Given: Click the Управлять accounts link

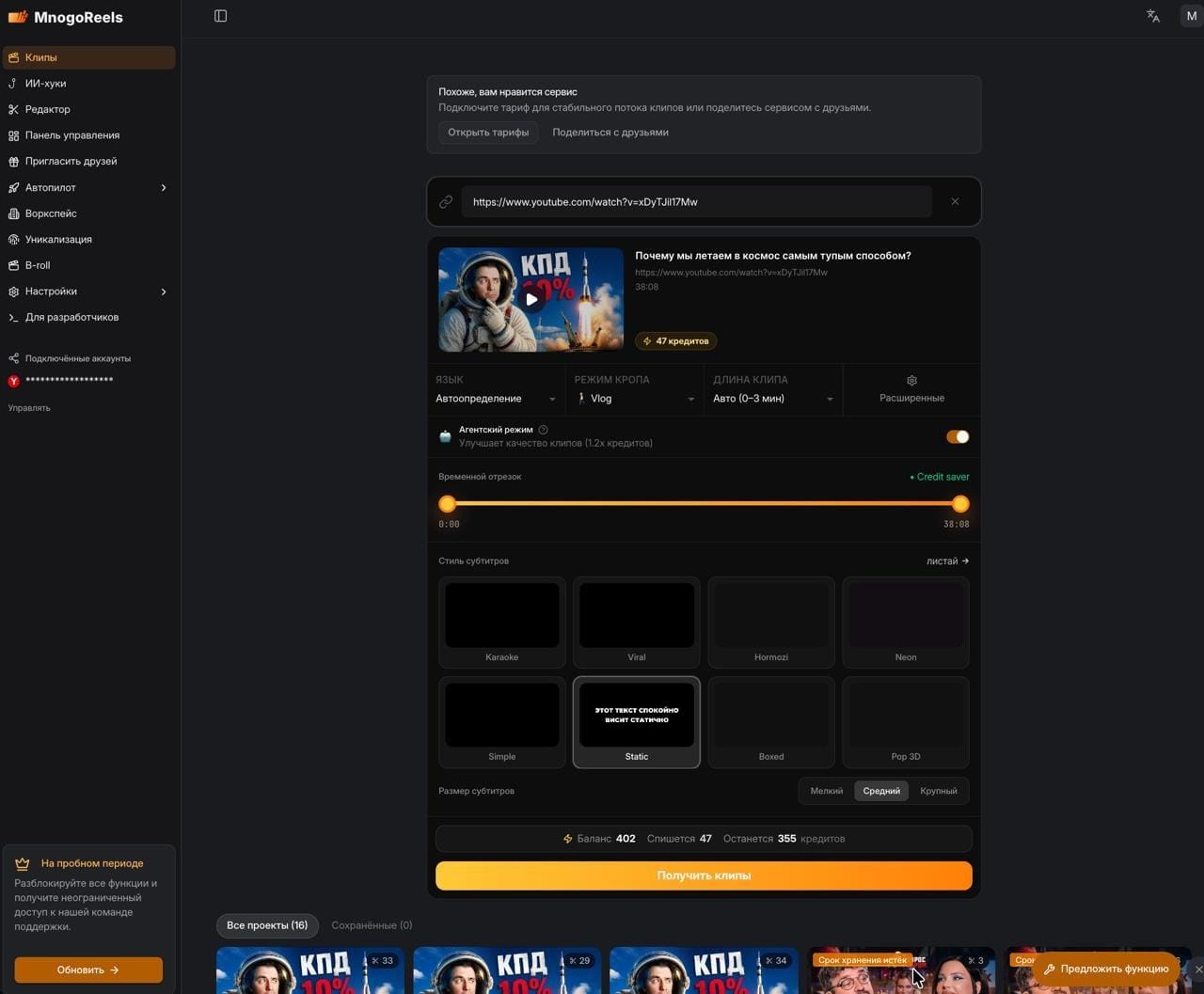Looking at the screenshot, I should click(29, 408).
